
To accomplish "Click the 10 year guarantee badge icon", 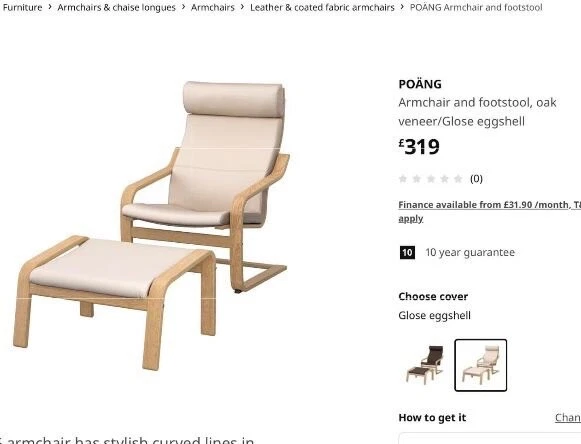I will pyautogui.click(x=407, y=252).
